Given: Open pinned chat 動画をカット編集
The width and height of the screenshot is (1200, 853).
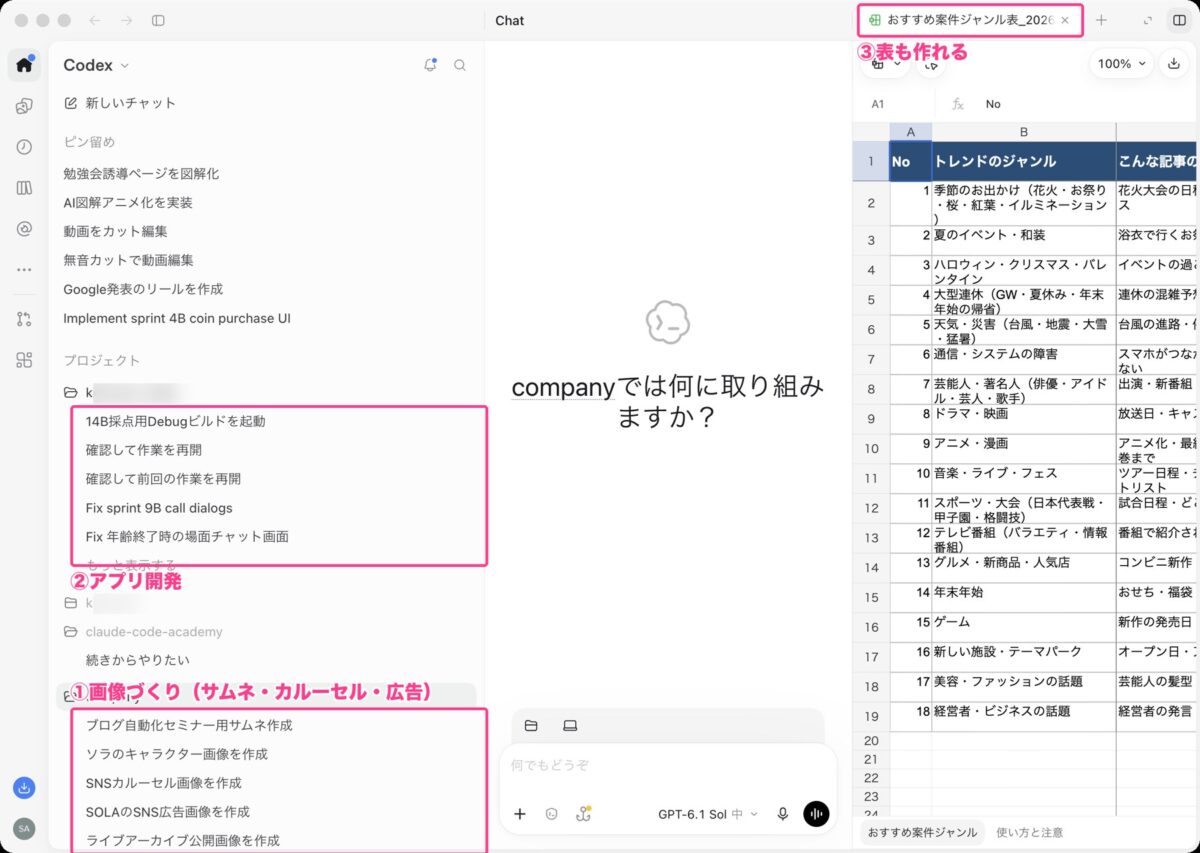Looking at the screenshot, I should [x=115, y=231].
